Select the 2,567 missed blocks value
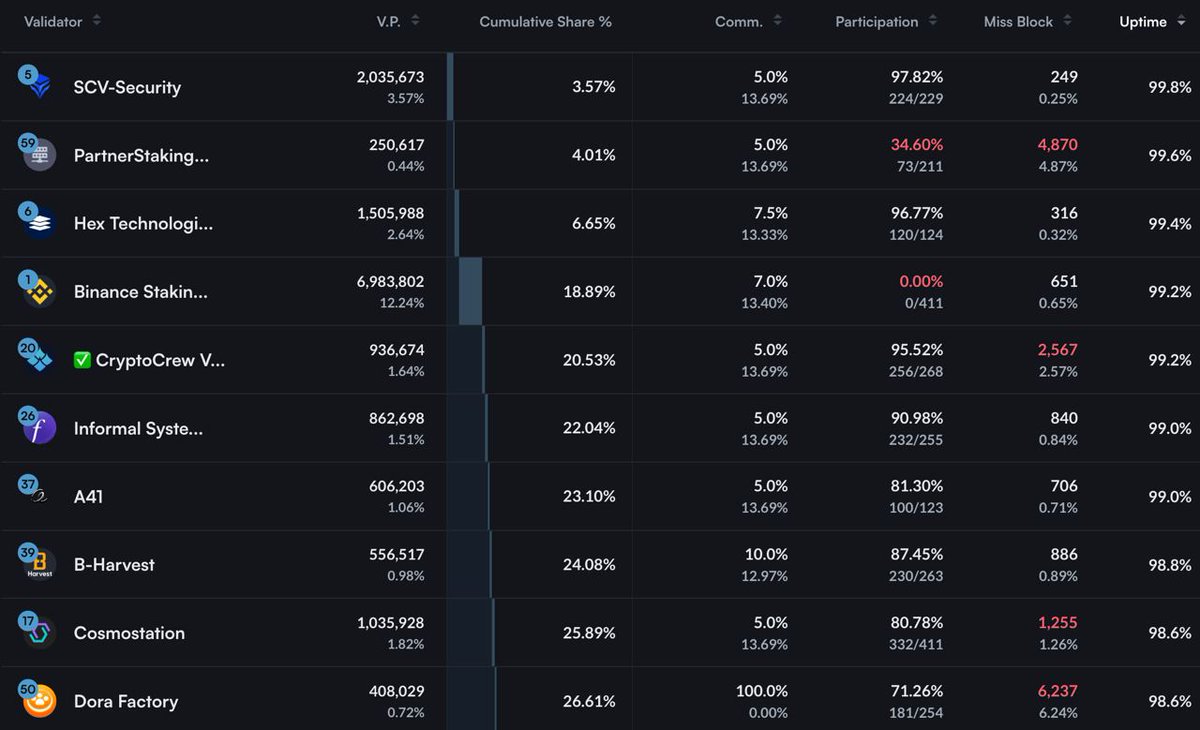The height and width of the screenshot is (730, 1200). 1058,350
